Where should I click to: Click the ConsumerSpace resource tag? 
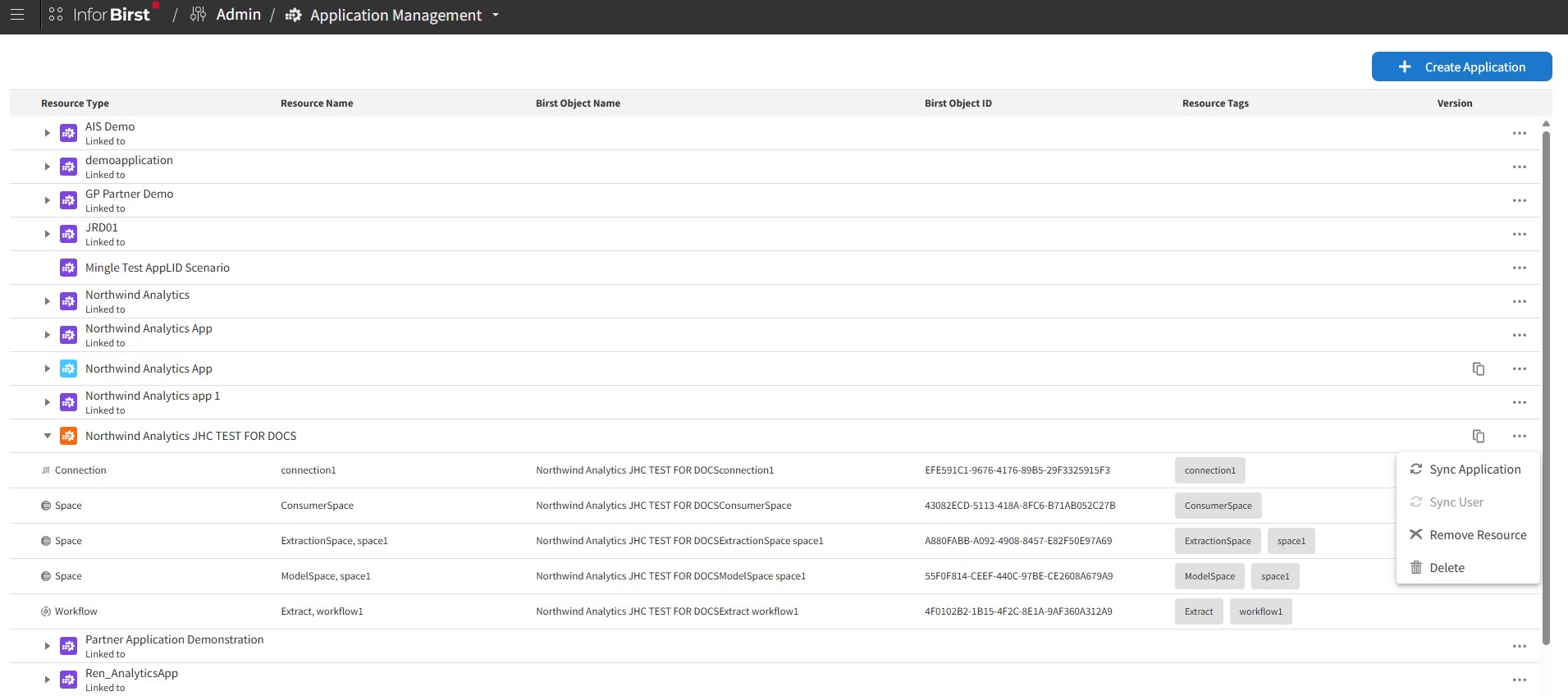[1218, 506]
